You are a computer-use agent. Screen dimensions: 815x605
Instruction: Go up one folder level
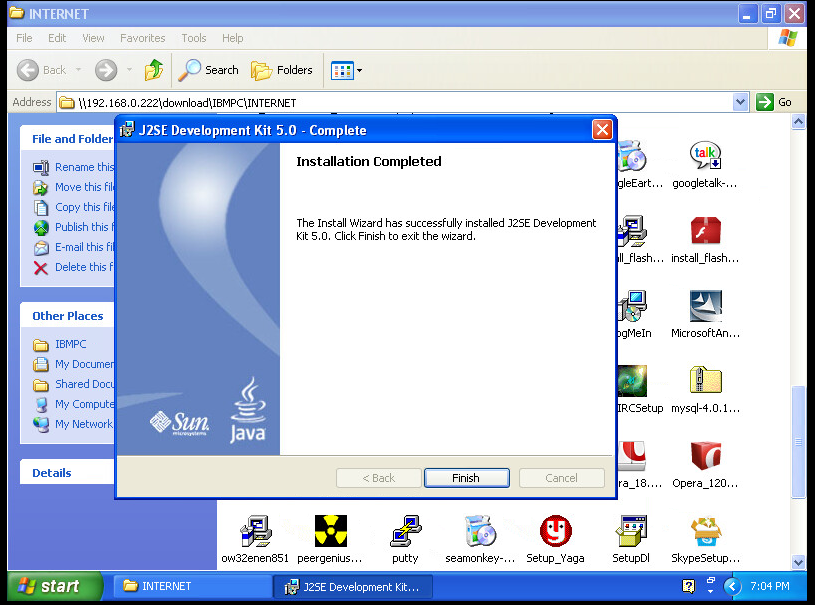click(154, 70)
